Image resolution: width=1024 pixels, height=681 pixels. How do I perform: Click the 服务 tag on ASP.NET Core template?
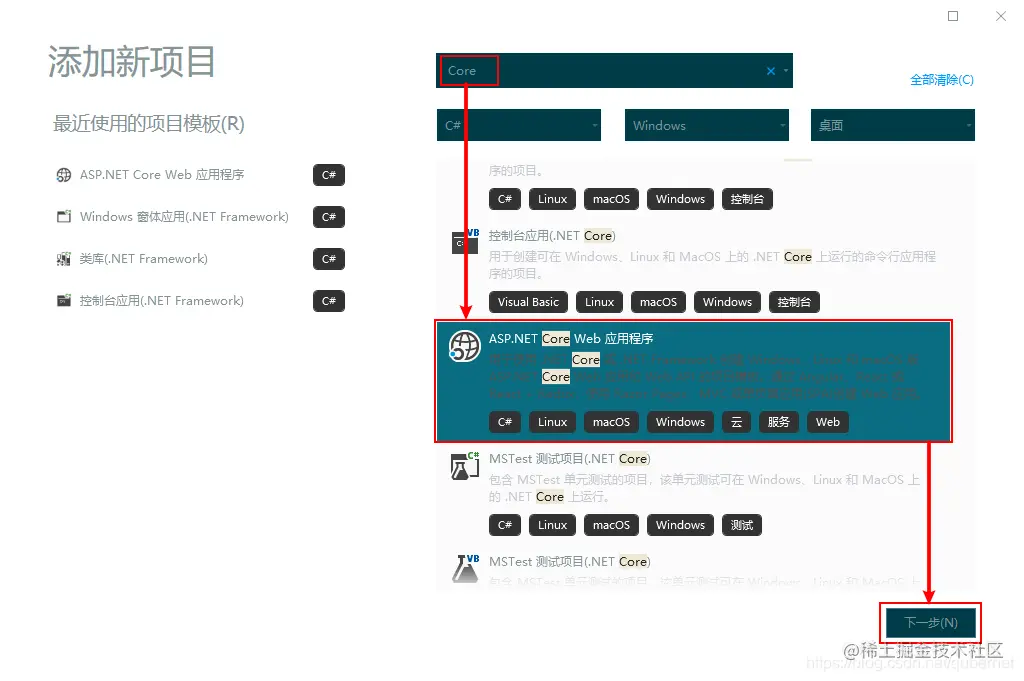click(778, 422)
